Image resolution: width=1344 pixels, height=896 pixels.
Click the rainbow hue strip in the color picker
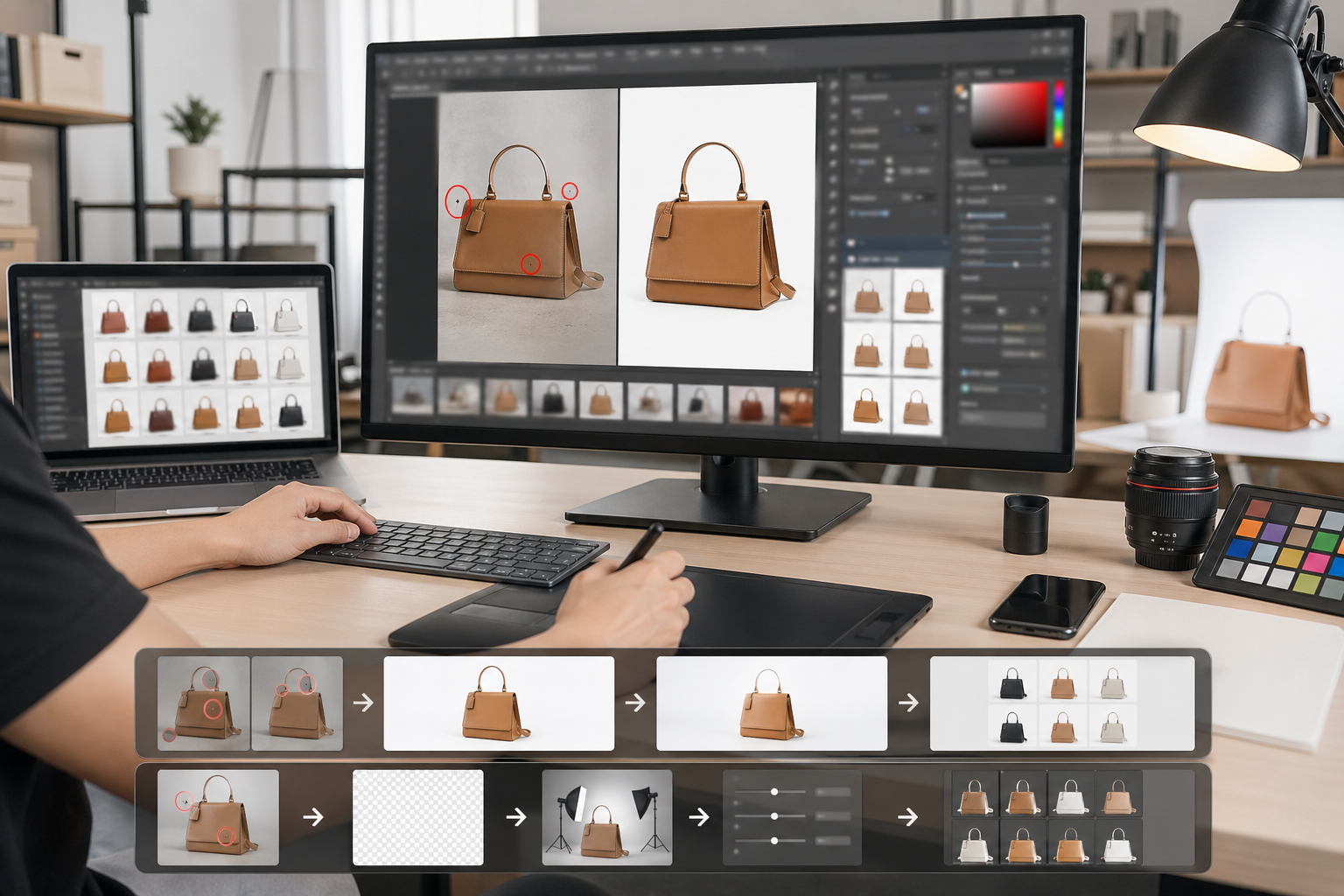pos(1060,115)
